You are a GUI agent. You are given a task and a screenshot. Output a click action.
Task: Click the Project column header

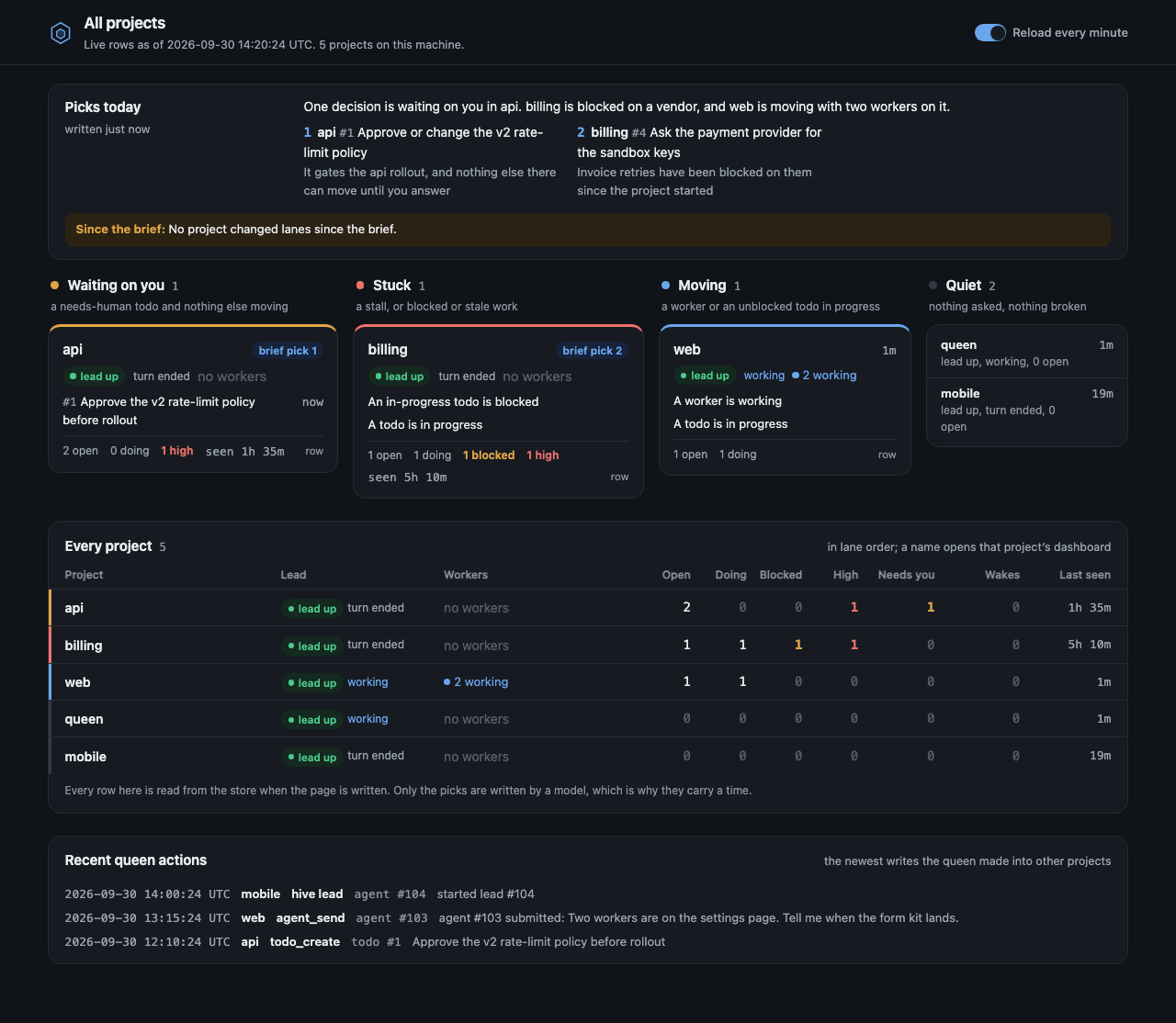(84, 575)
